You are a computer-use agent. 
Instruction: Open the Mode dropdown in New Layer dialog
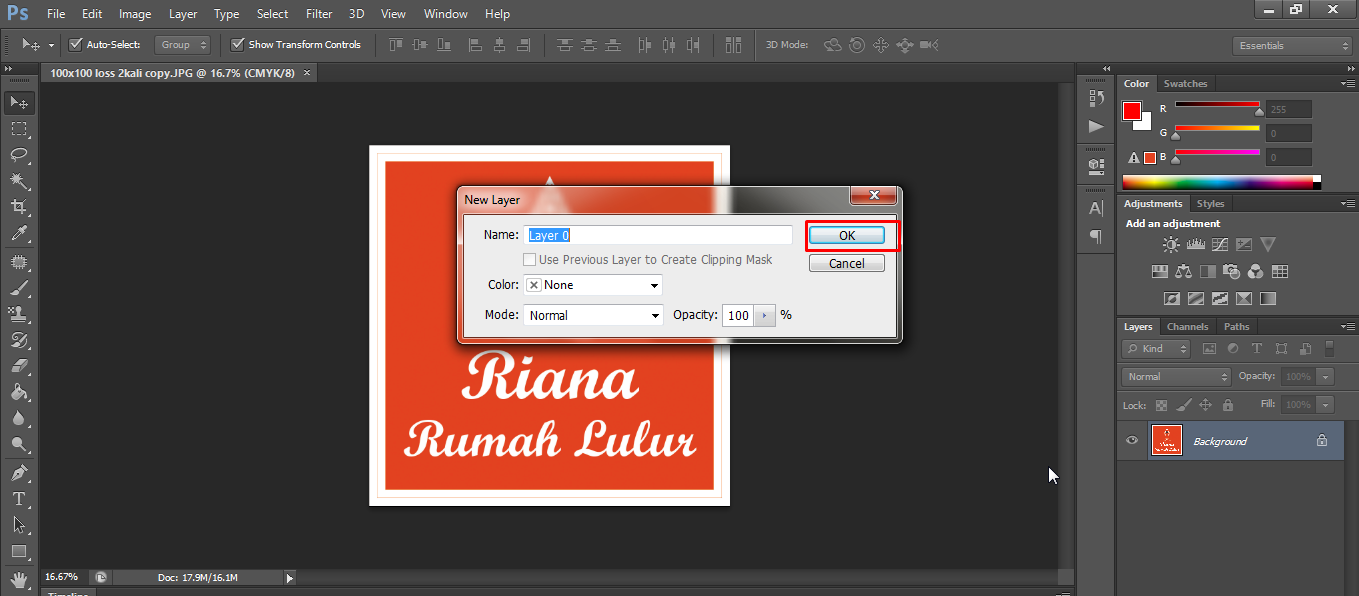592,314
